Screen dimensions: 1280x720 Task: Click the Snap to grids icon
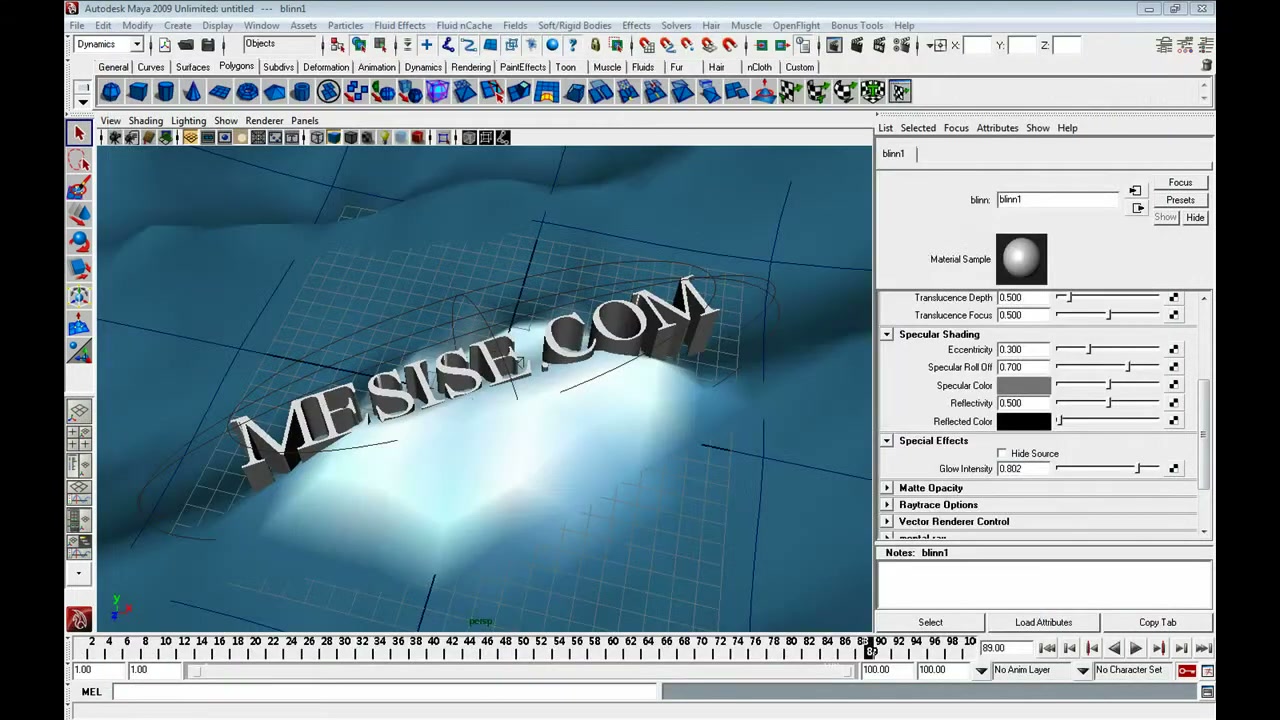click(x=646, y=45)
